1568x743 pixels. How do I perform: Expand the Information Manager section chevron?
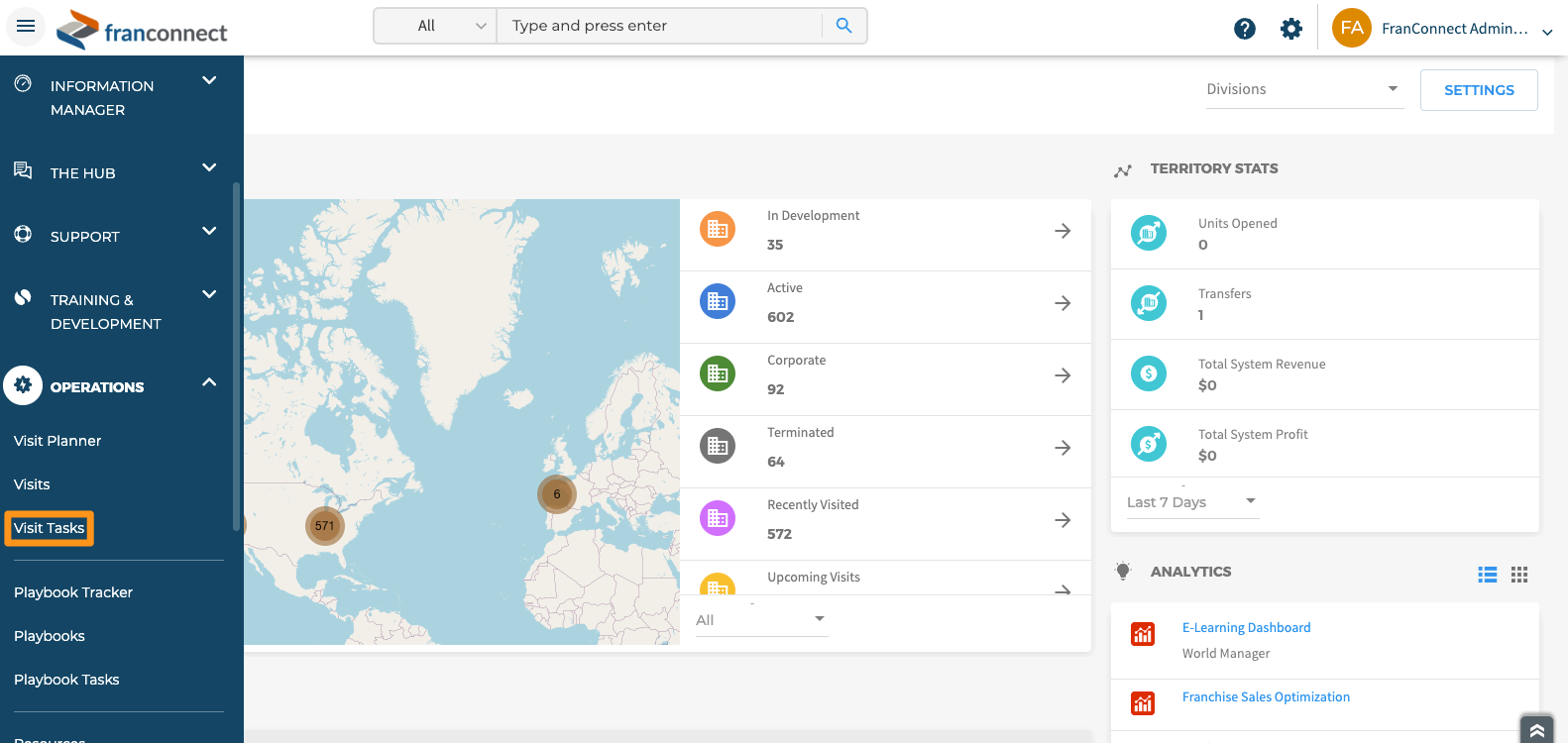[209, 80]
